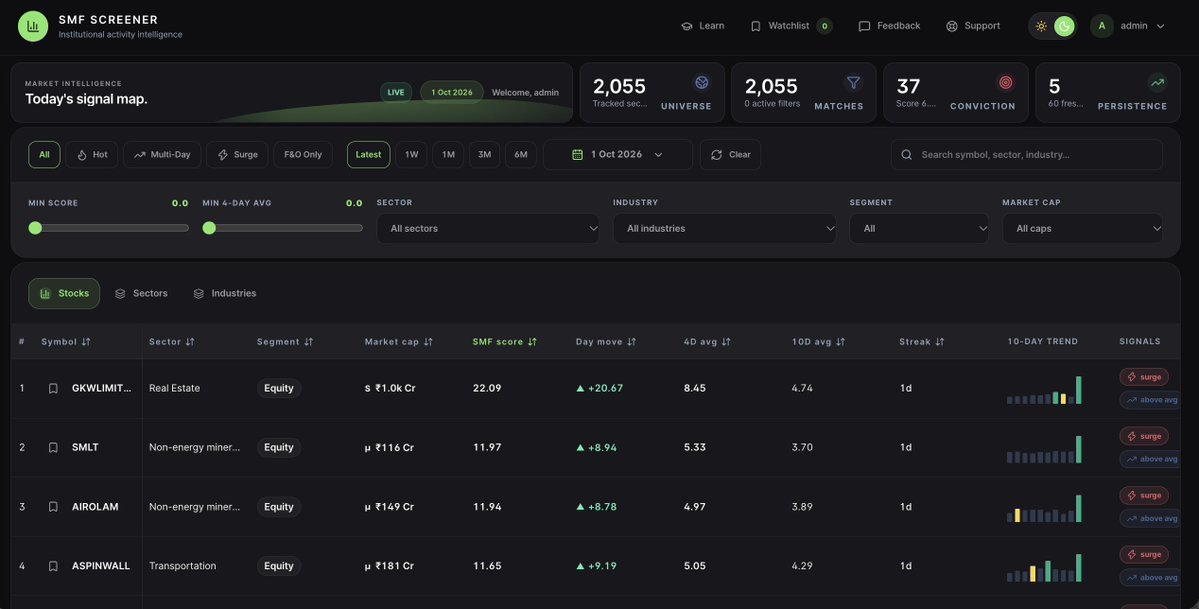Open the ASPINWALL stock symbol
The image size is (1199, 609).
101,566
